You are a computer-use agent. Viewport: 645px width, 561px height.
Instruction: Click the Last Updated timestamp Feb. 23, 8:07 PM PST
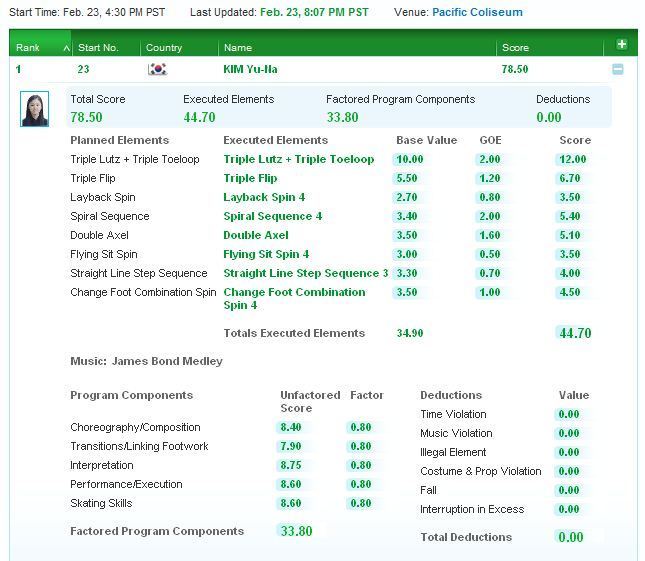click(x=314, y=12)
